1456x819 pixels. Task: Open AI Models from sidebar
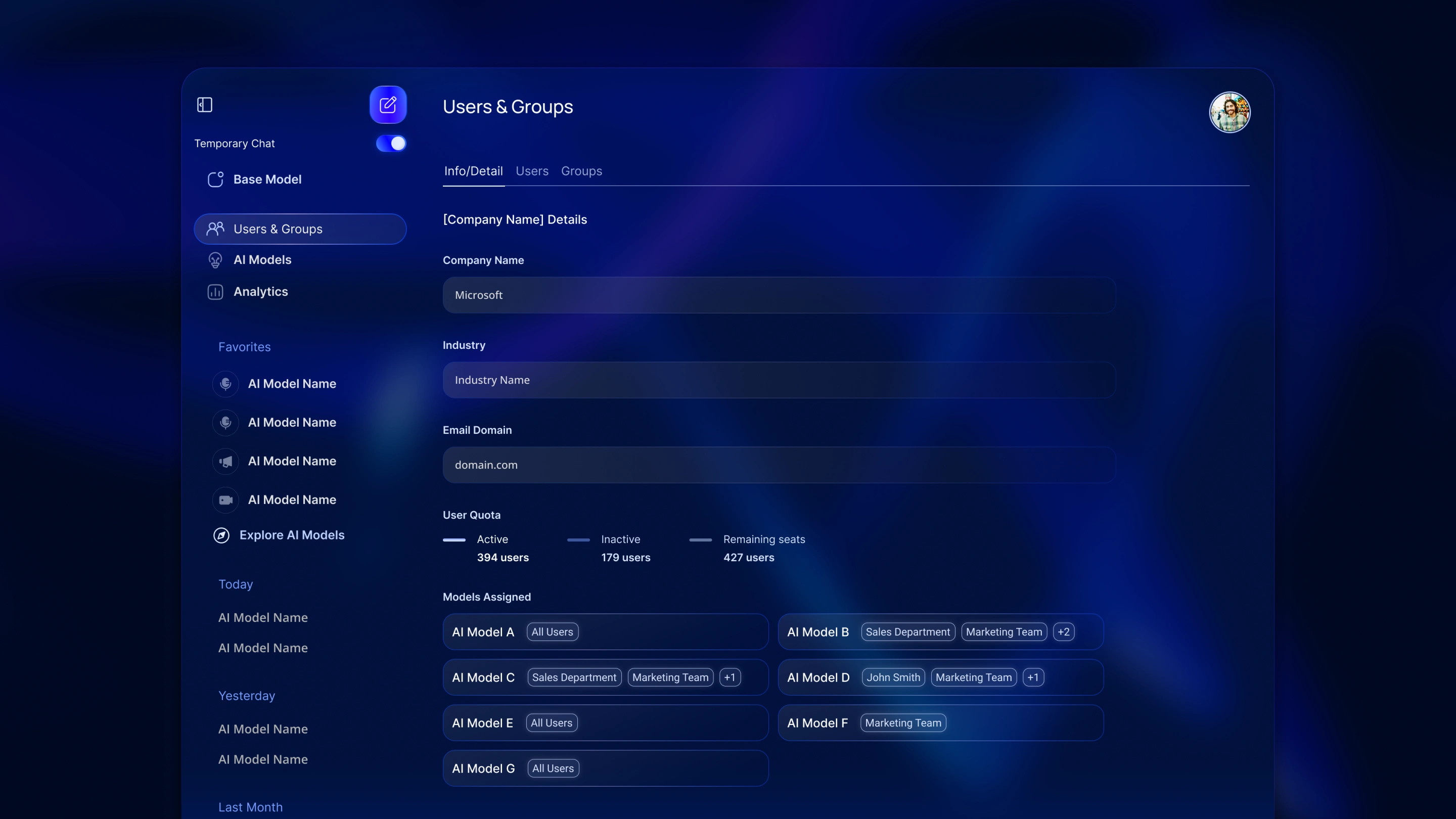(262, 260)
